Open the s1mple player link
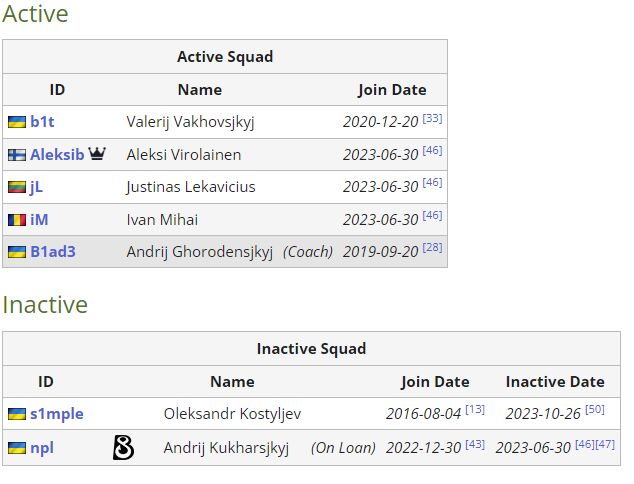 pyautogui.click(x=57, y=414)
